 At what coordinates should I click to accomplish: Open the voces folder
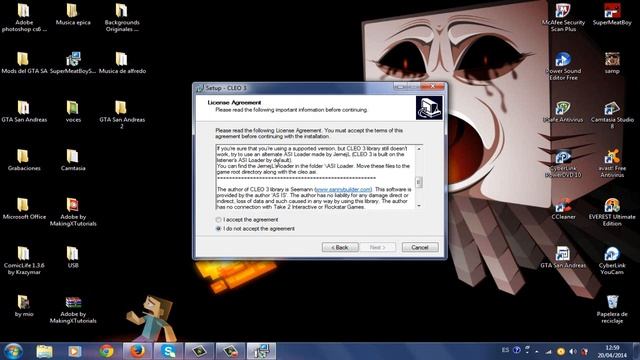pyautogui.click(x=73, y=111)
